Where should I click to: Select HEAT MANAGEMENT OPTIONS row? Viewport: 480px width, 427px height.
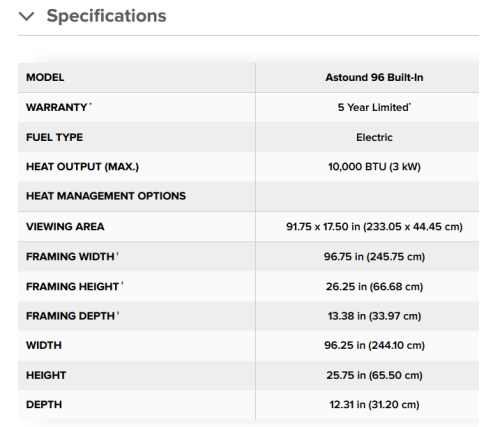pyautogui.click(x=248, y=196)
